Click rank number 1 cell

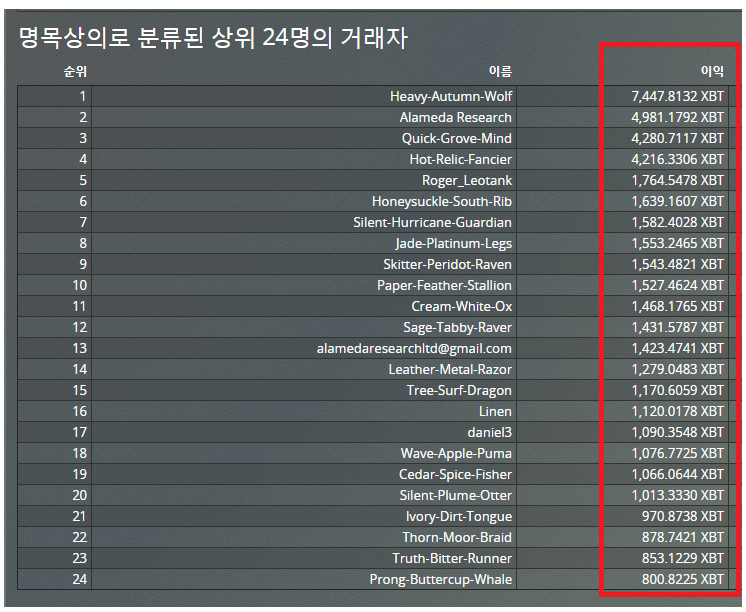(55, 96)
